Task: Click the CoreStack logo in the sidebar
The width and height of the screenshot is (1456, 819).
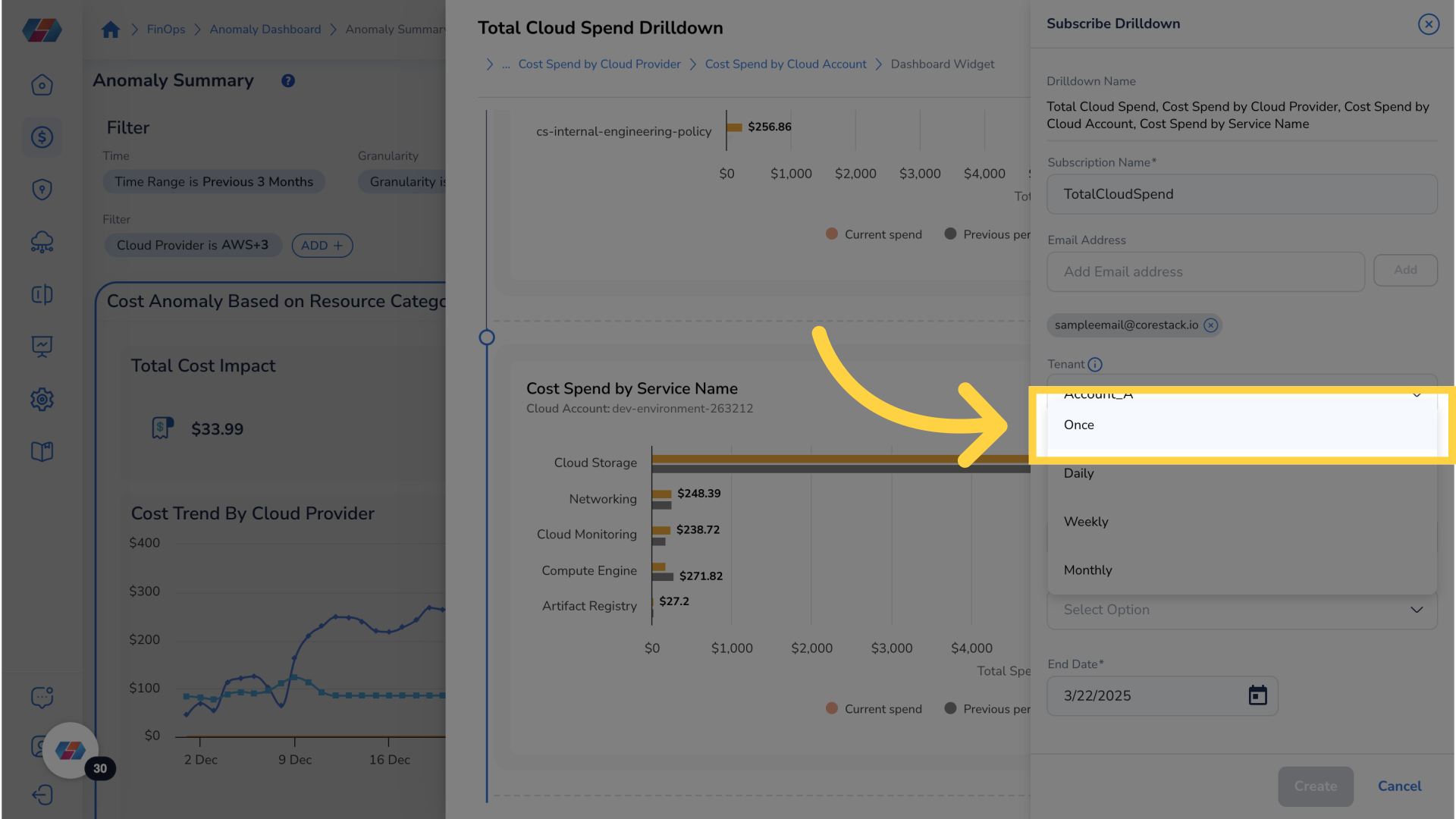Action: (x=42, y=30)
